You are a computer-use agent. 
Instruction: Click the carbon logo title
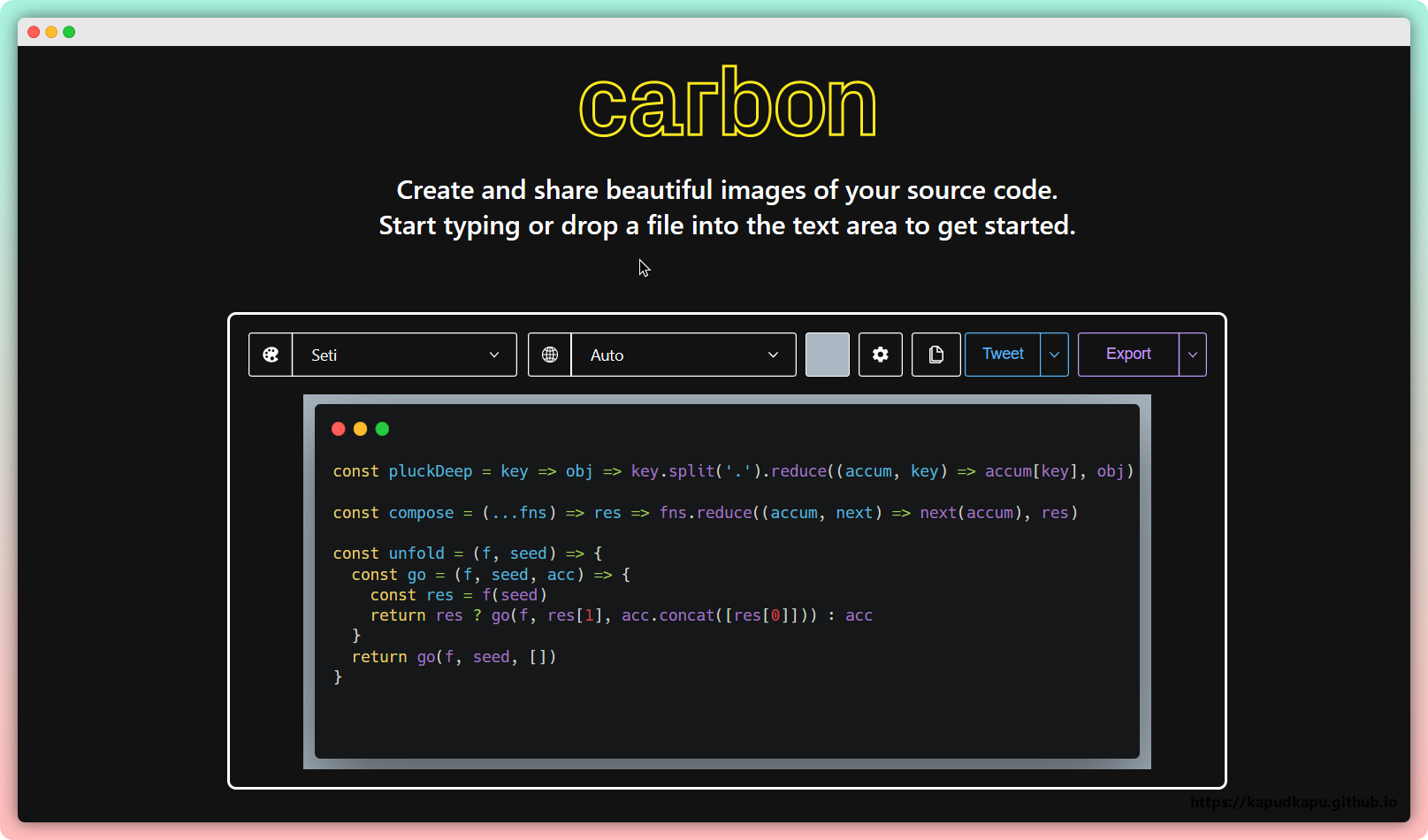[x=727, y=104]
